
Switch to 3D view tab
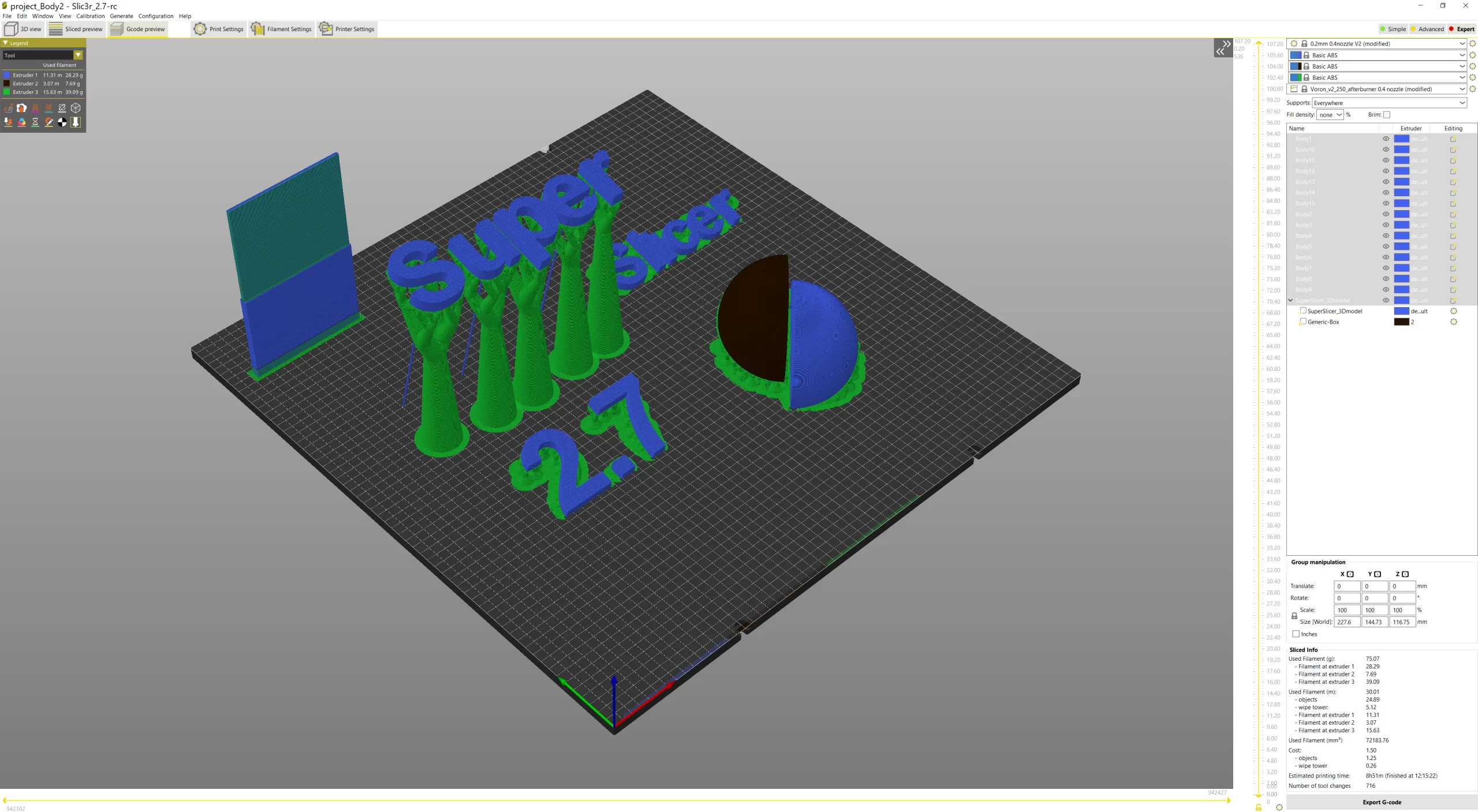pyautogui.click(x=23, y=29)
